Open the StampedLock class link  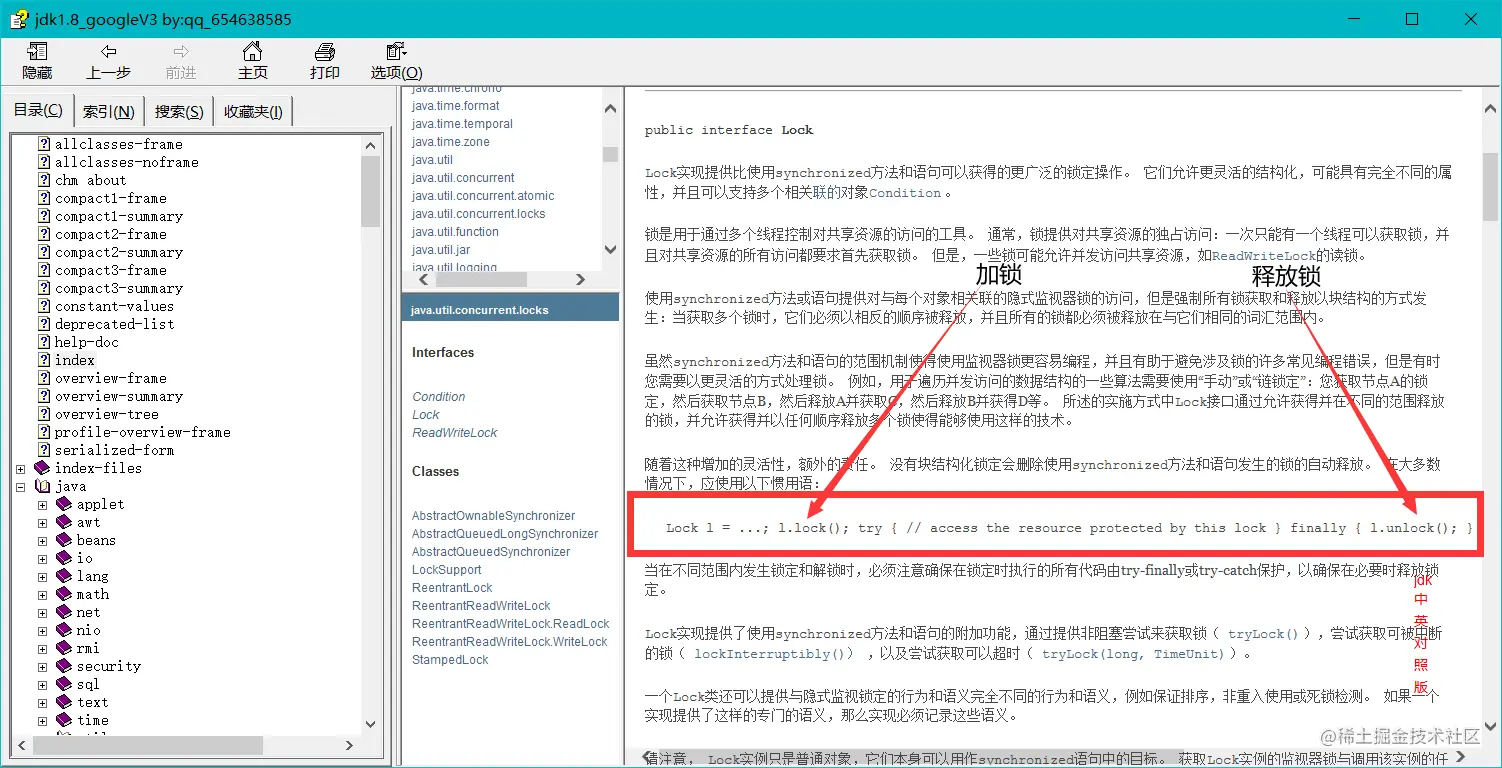(450, 660)
